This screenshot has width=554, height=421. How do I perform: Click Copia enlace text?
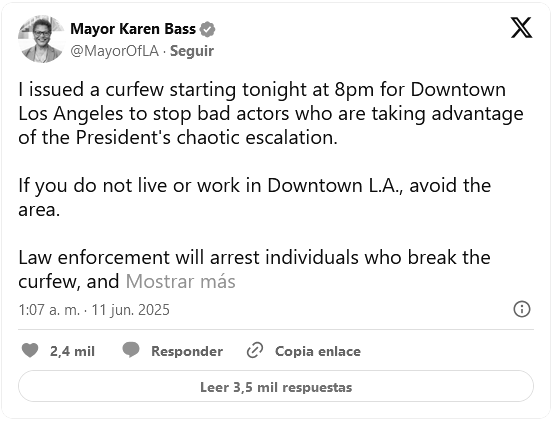coord(318,351)
